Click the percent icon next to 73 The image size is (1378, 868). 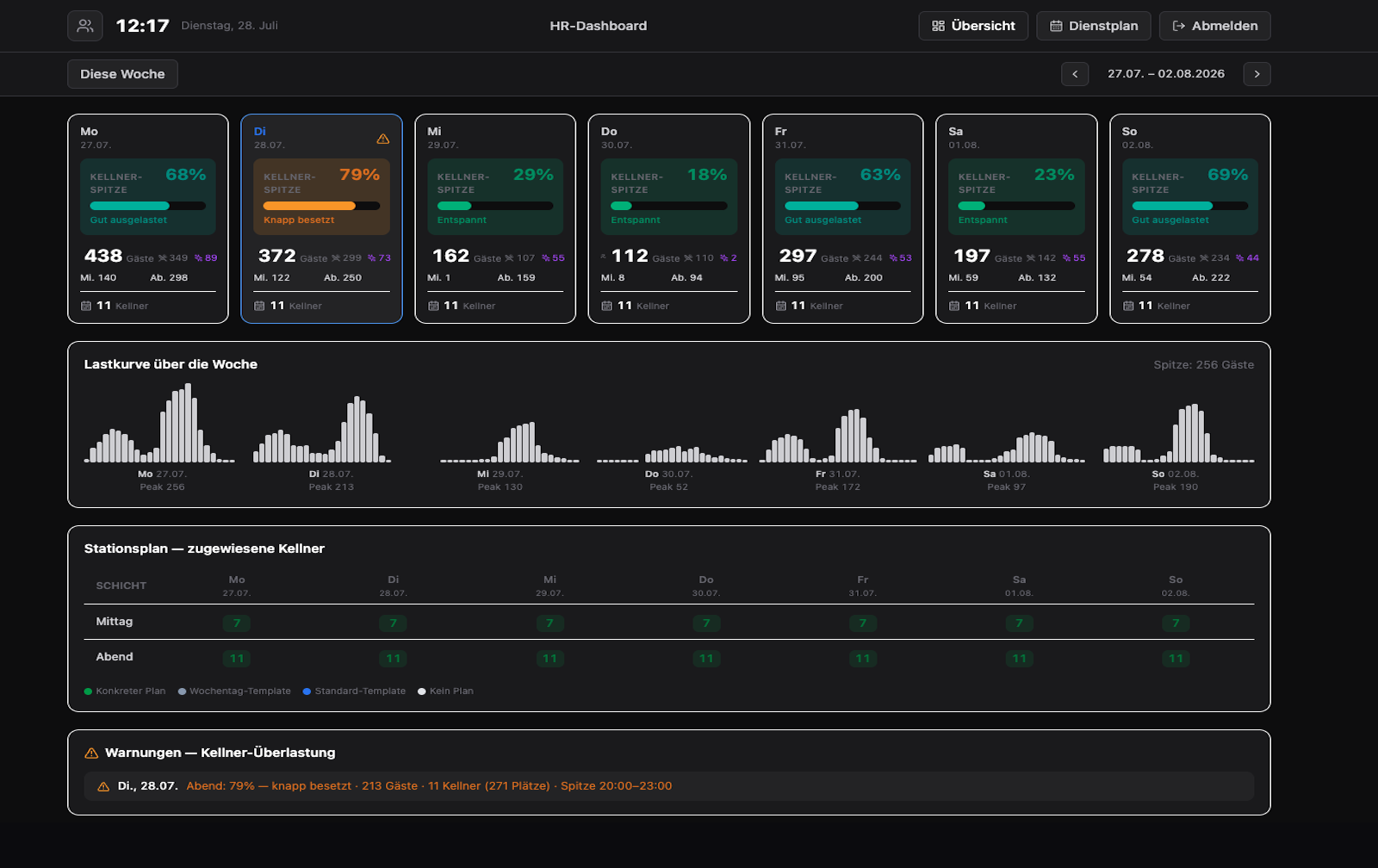tap(372, 258)
